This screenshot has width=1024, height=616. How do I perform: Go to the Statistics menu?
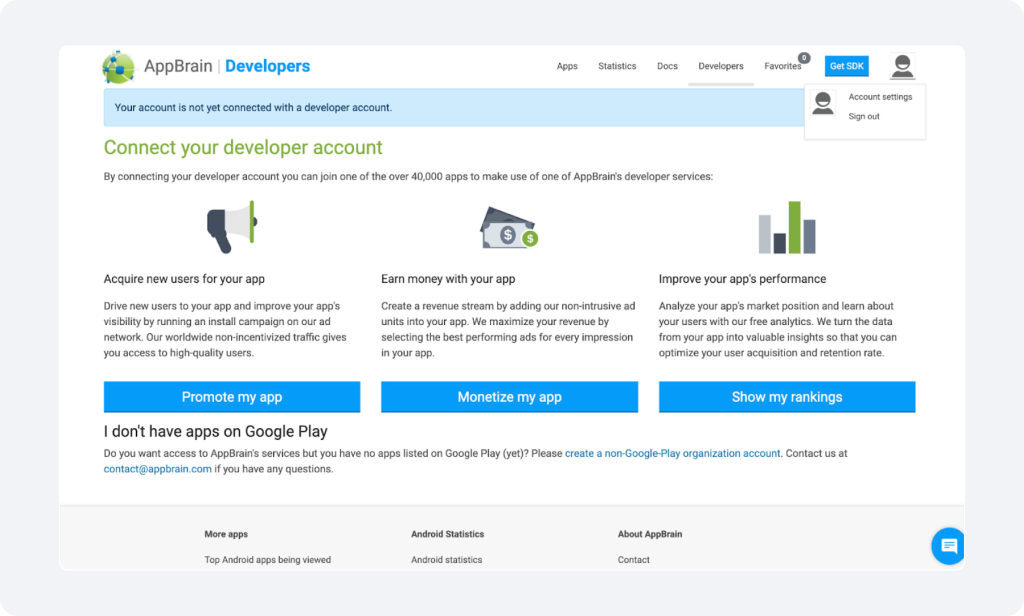(x=617, y=66)
